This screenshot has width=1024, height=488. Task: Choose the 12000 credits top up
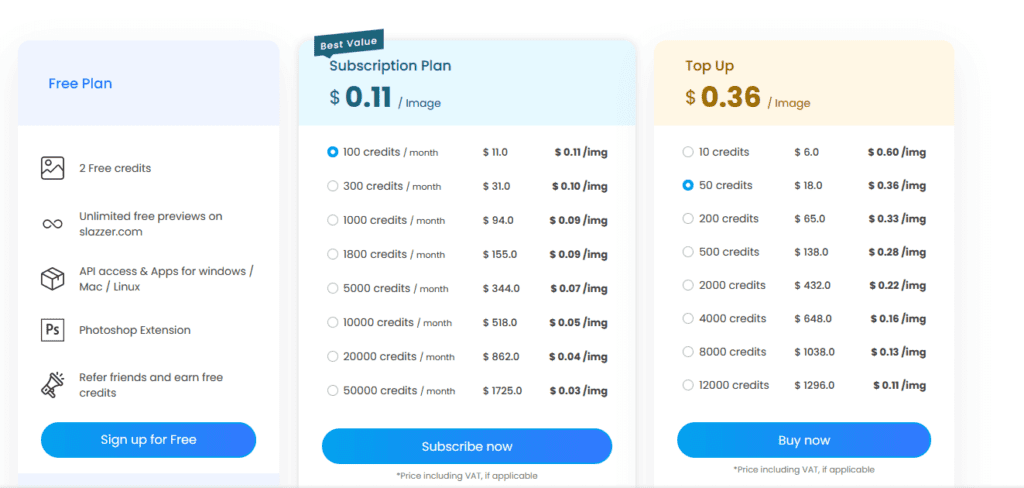687,385
